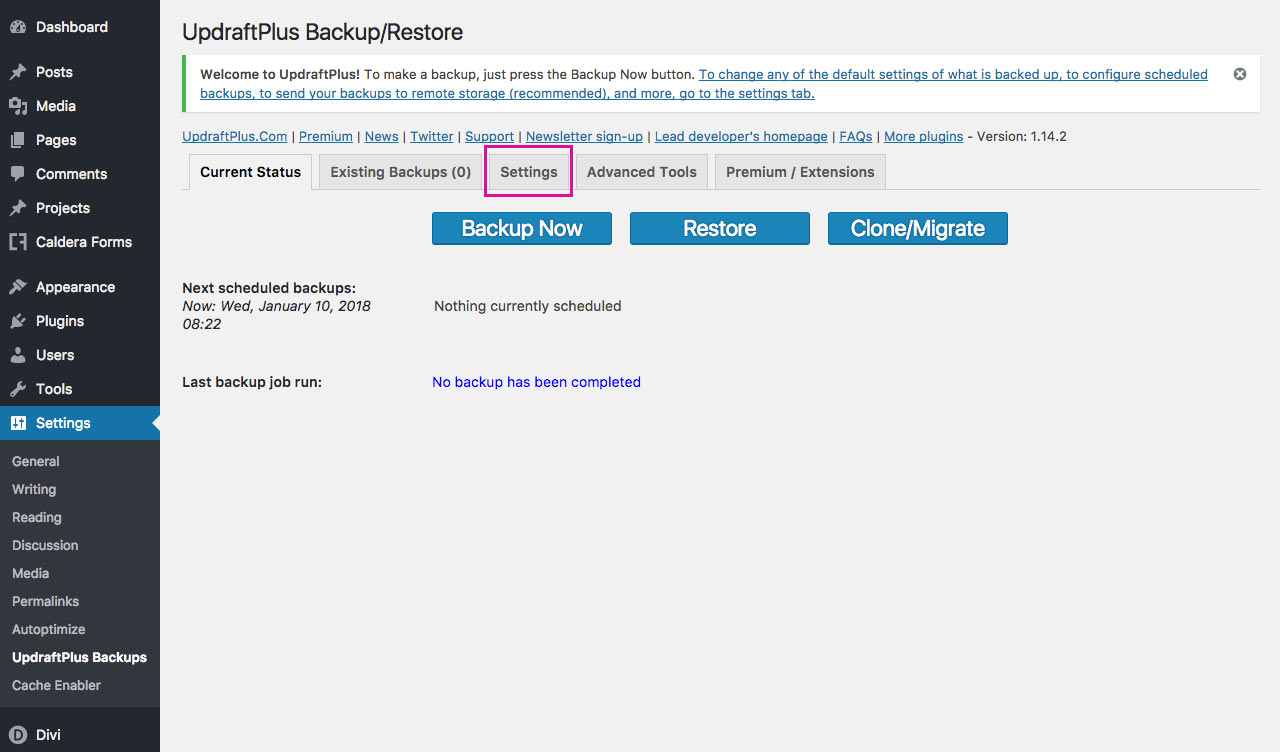Open the UpdraftPlus Settings tab

(529, 172)
